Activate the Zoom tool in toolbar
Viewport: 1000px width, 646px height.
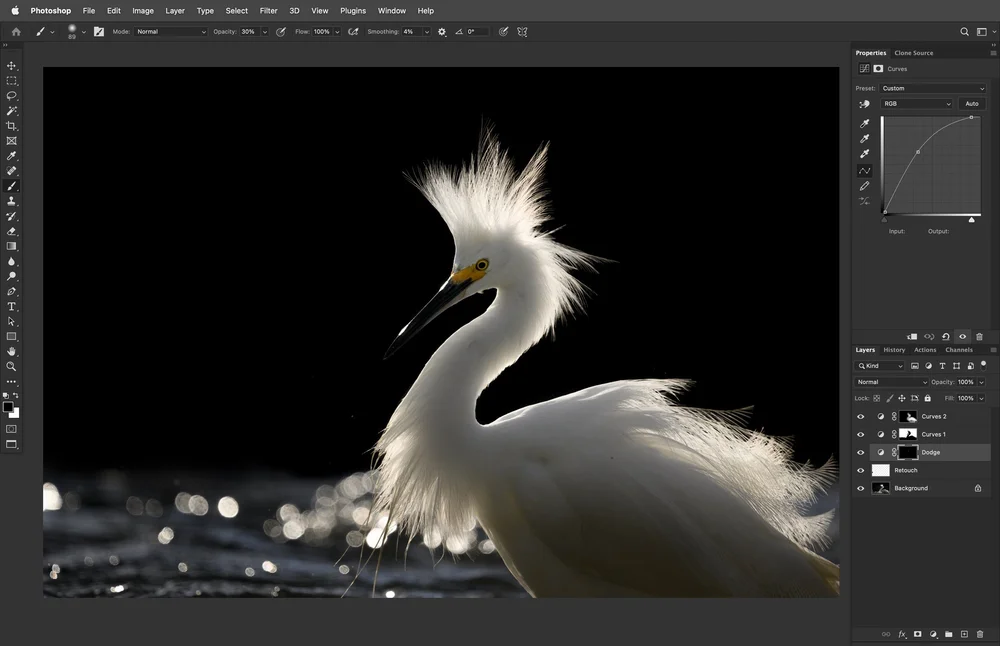(x=12, y=366)
